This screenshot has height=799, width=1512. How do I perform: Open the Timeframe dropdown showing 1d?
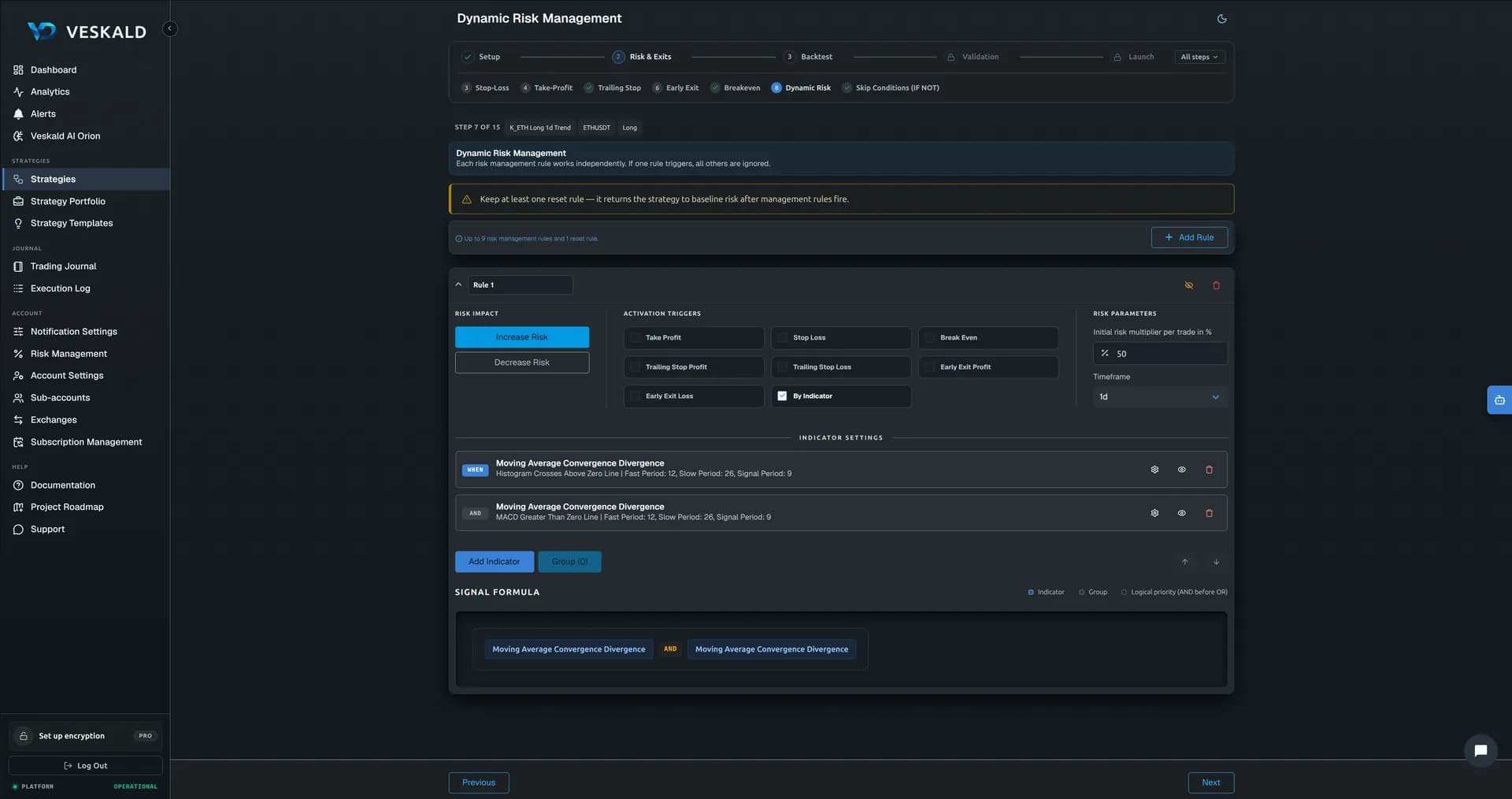(1159, 397)
